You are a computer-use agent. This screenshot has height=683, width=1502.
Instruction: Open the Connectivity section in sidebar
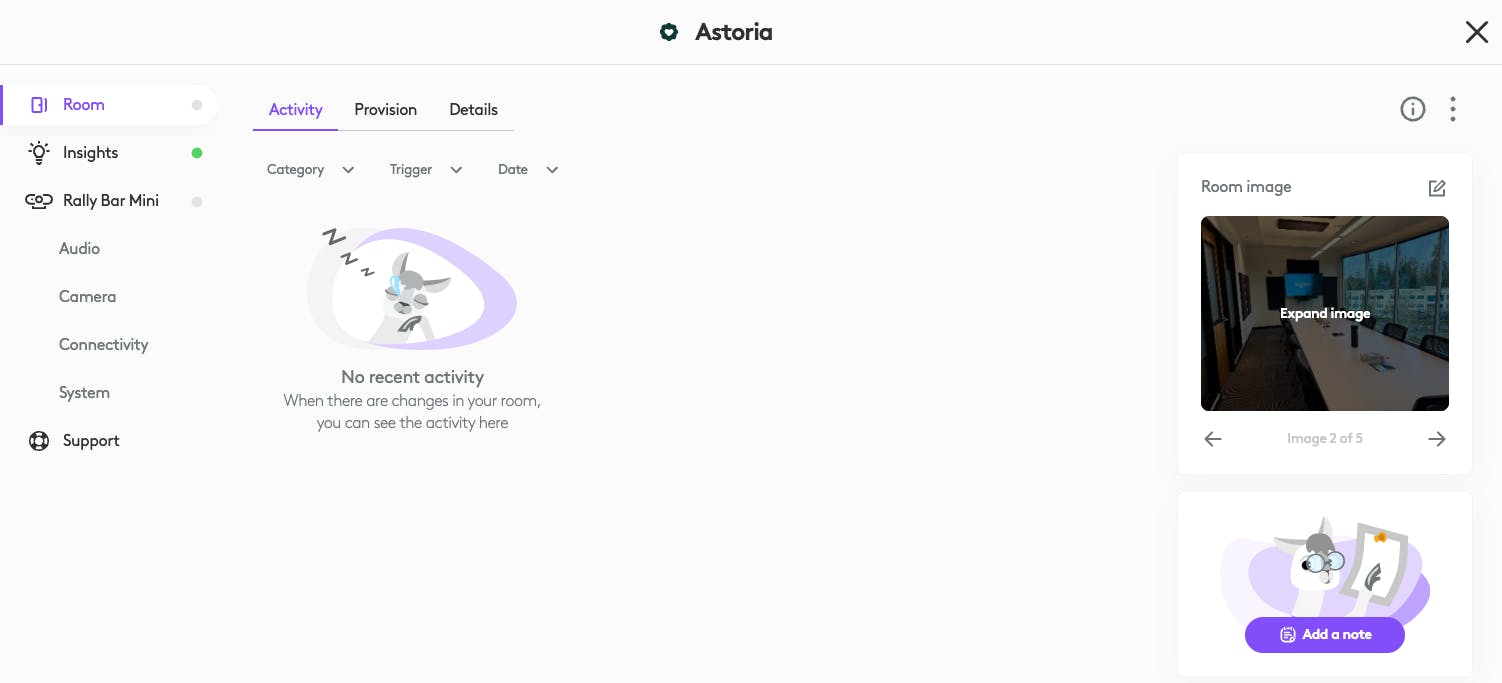click(103, 345)
